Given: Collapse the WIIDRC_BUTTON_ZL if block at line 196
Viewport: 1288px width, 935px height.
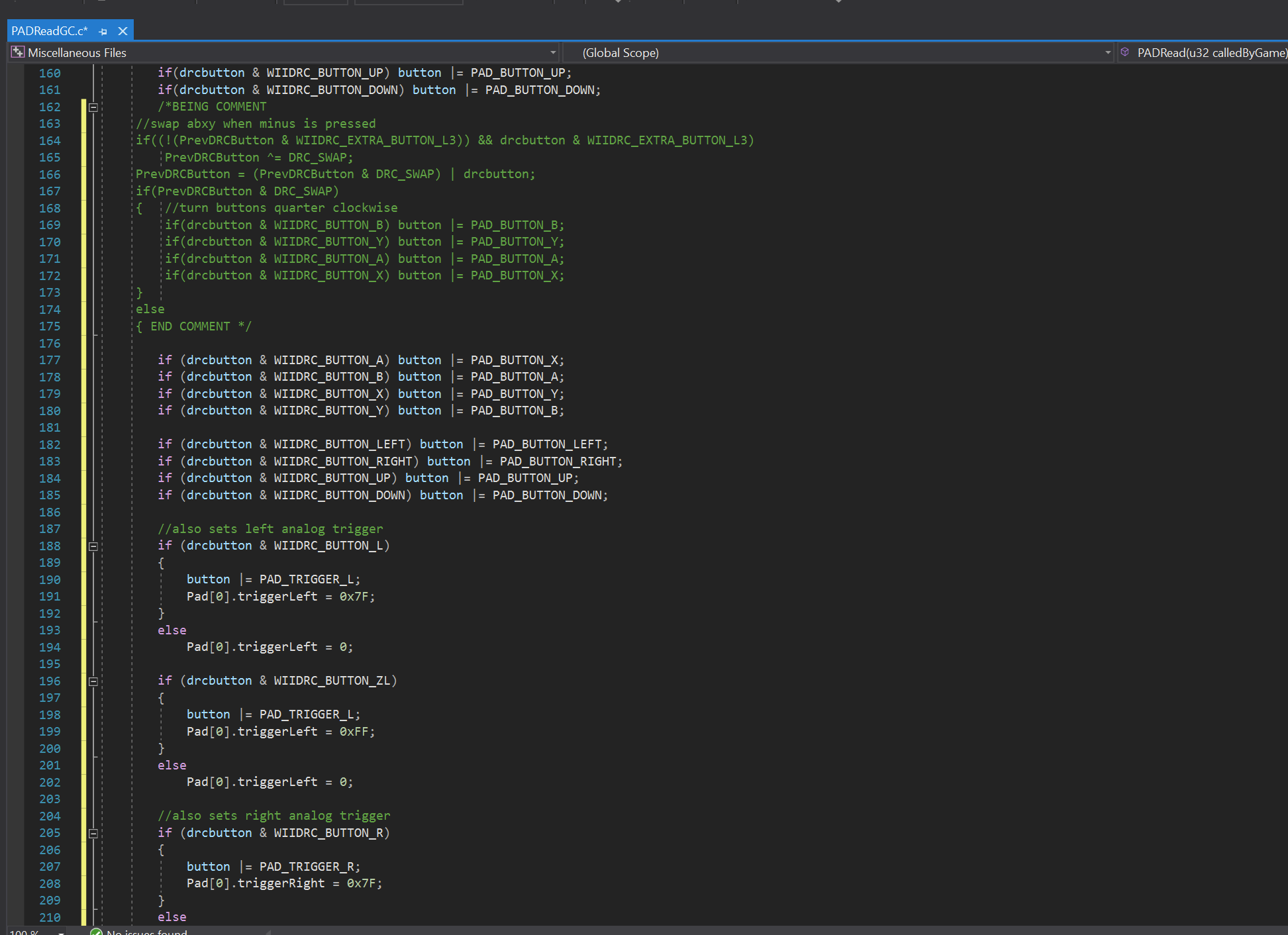Looking at the screenshot, I should pos(93,681).
